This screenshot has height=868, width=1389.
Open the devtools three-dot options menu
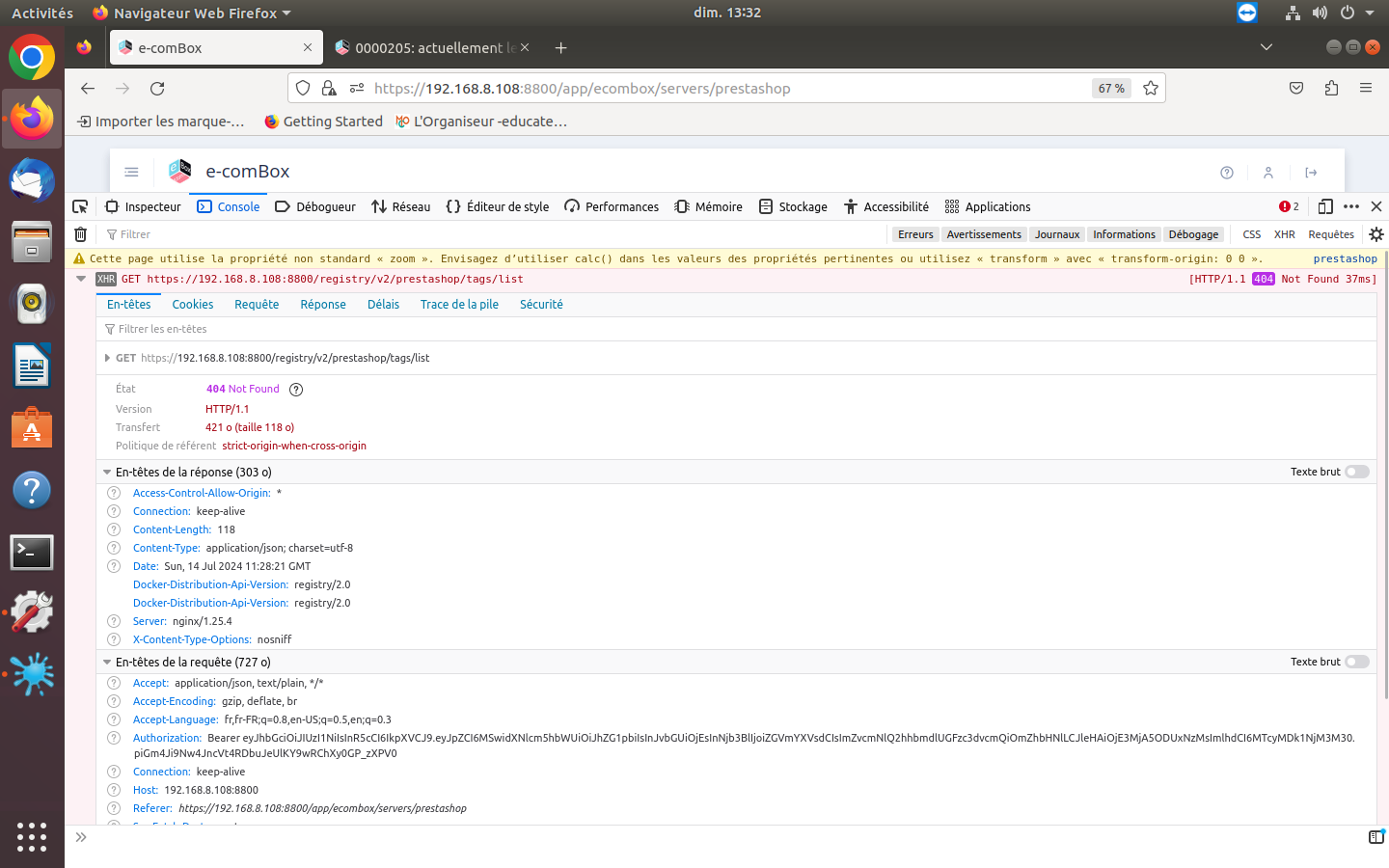1351,206
